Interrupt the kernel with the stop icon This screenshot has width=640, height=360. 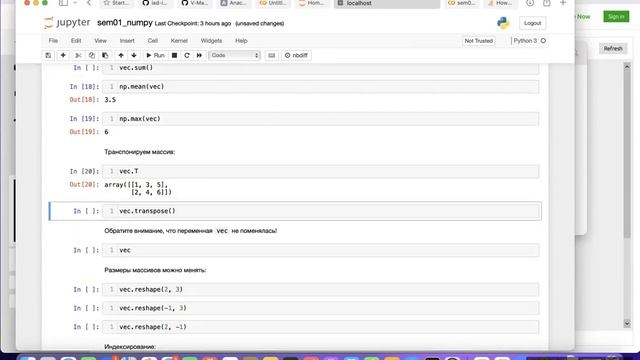click(174, 56)
